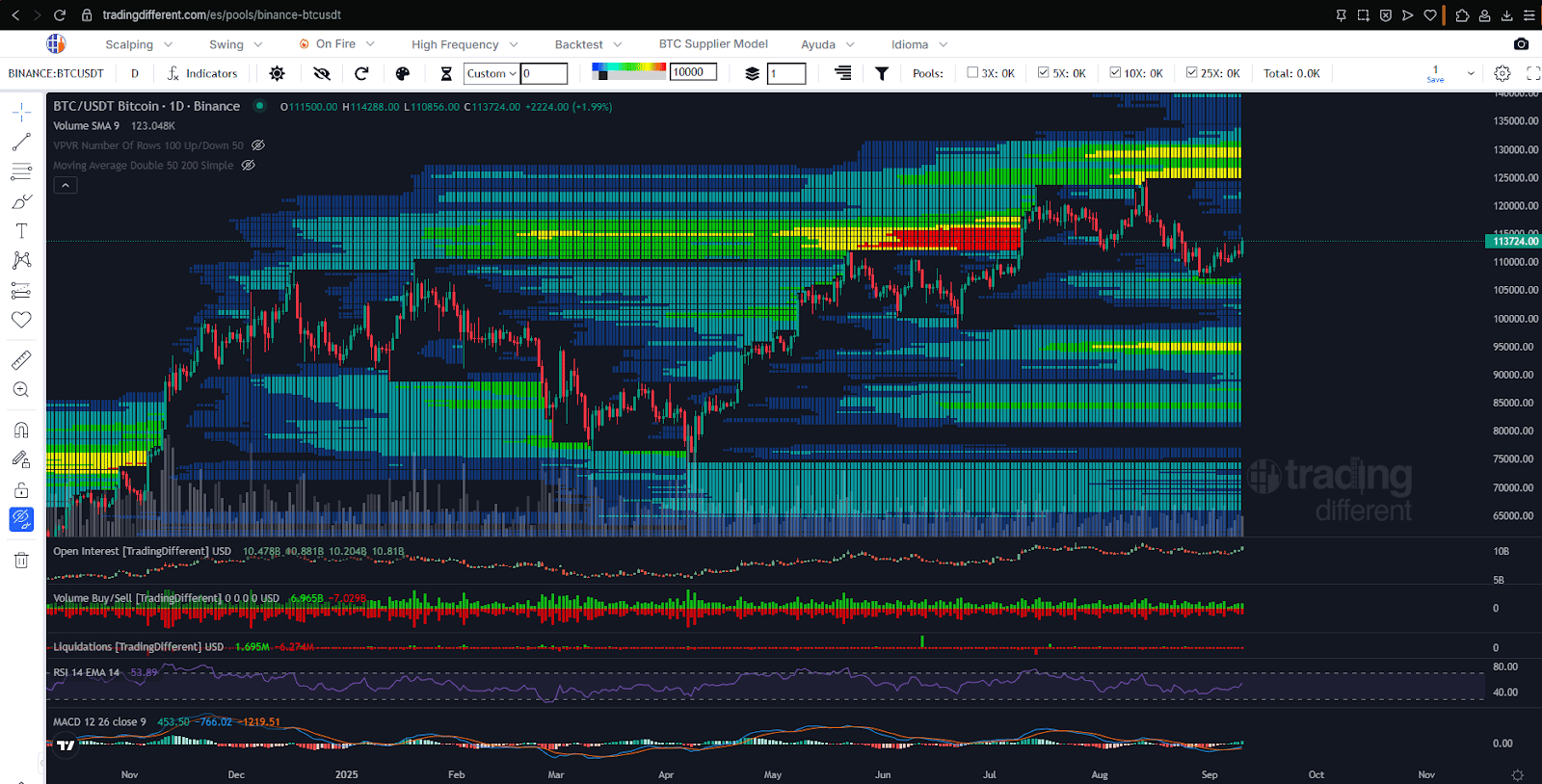Open the BTC Supplier Model page

tap(713, 44)
